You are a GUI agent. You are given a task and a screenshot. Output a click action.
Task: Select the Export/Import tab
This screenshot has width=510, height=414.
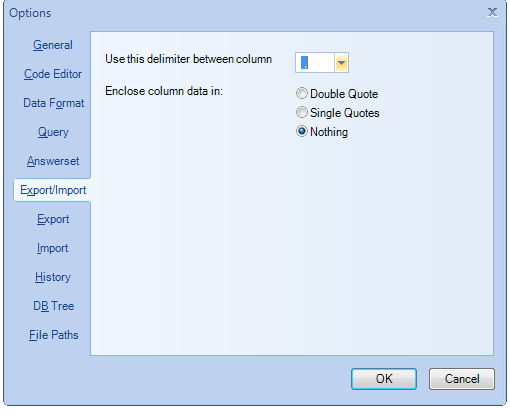53,190
